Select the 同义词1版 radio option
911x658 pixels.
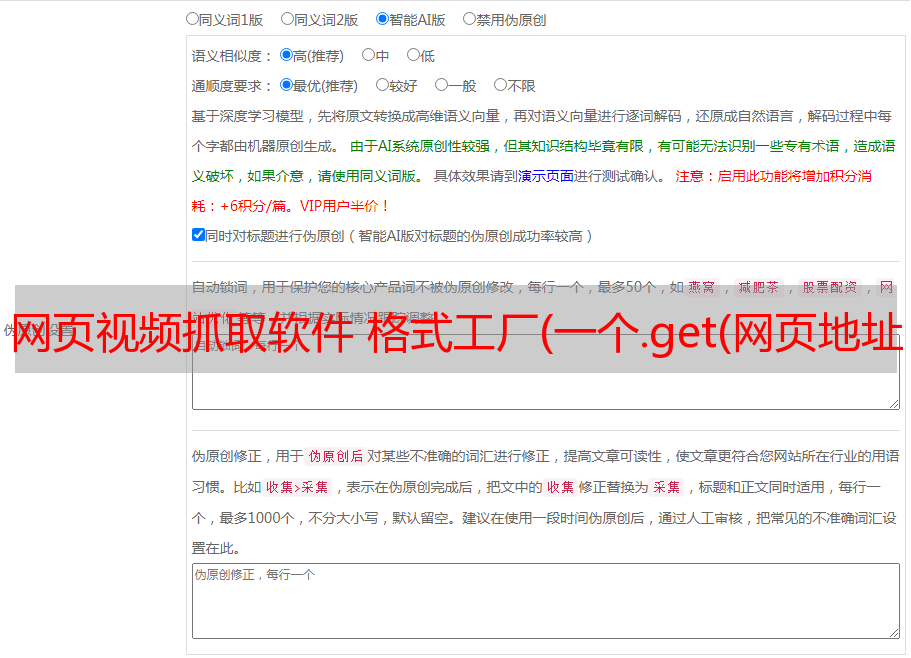(192, 19)
